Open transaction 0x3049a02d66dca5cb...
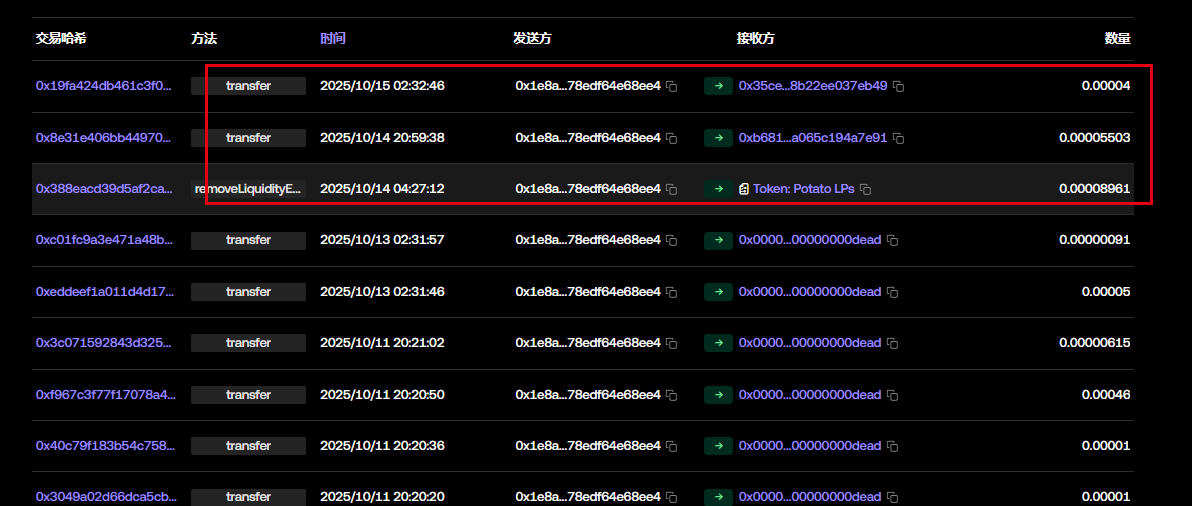Screen dimensions: 1192x506 pos(106,497)
